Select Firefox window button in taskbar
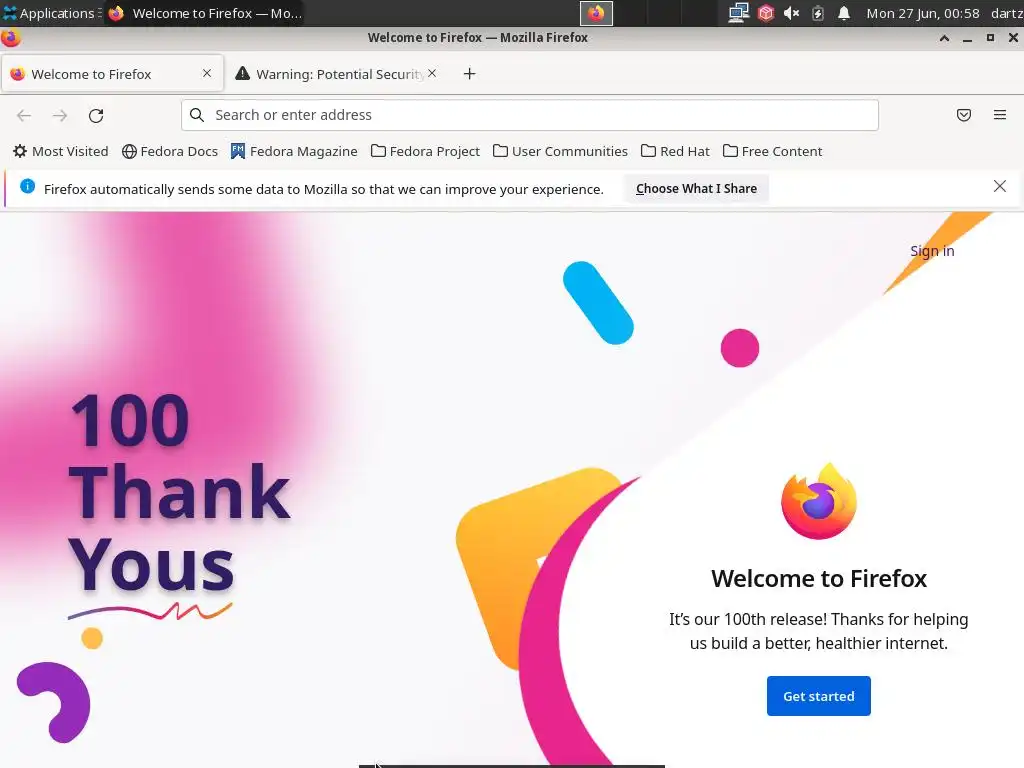Viewport: 1024px width, 768px height. (x=206, y=13)
